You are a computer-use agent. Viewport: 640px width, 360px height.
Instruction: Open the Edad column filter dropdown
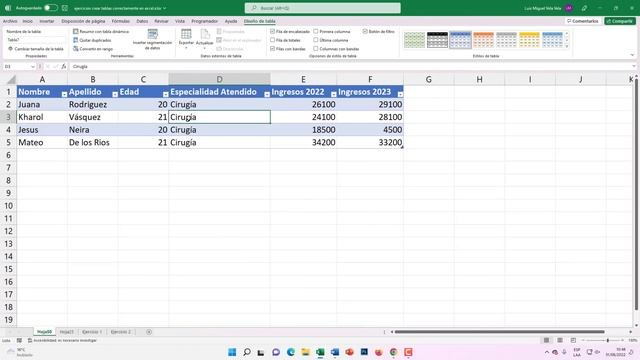(x=165, y=94)
